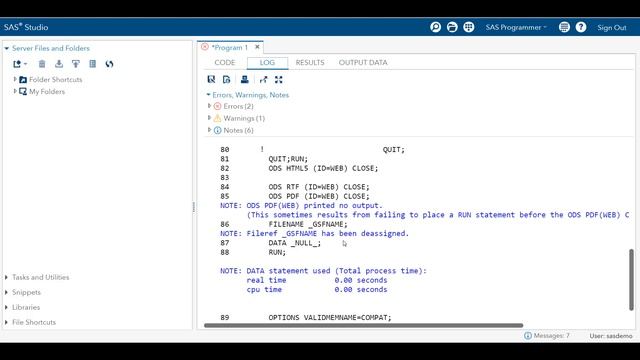
Task: Click the Refresh icon in files toolbar
Action: pyautogui.click(x=109, y=64)
